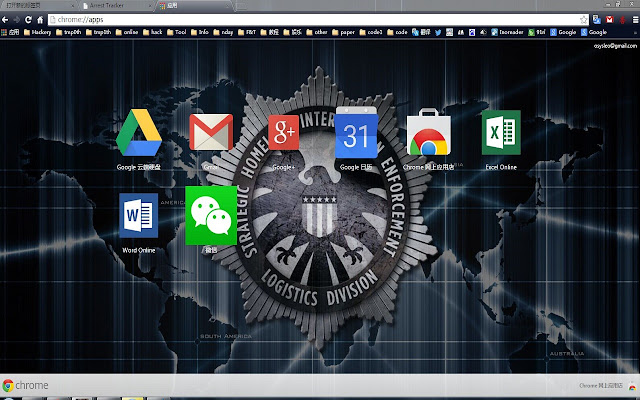640x400 pixels.
Task: Open the green WeChat app icon
Action: 211,216
